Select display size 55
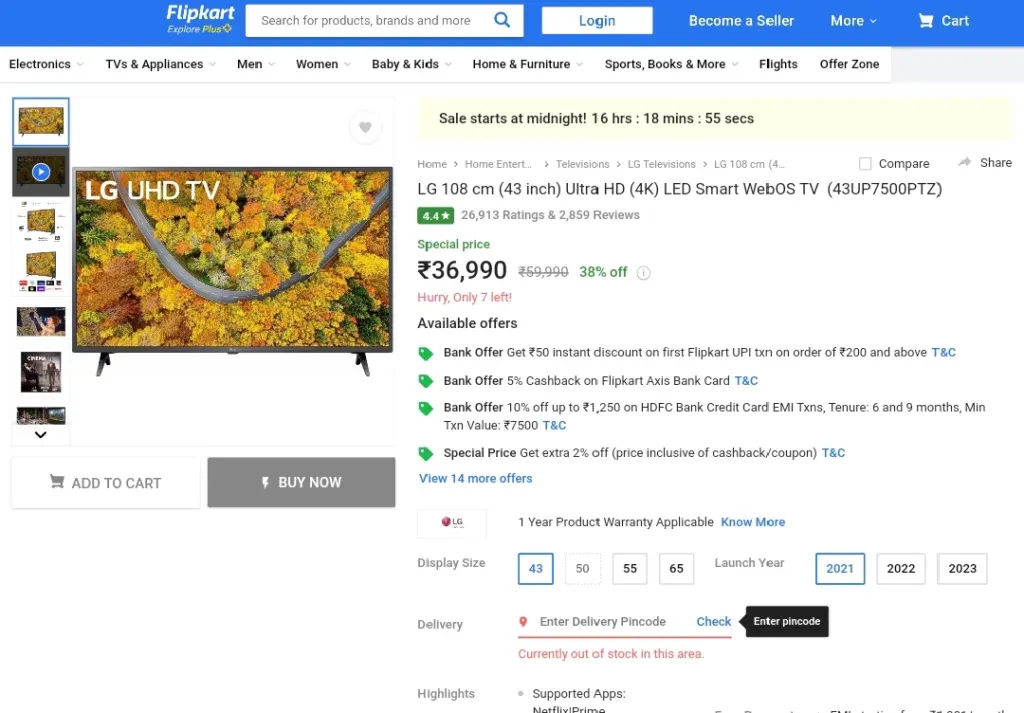The width and height of the screenshot is (1024, 713). pos(630,568)
